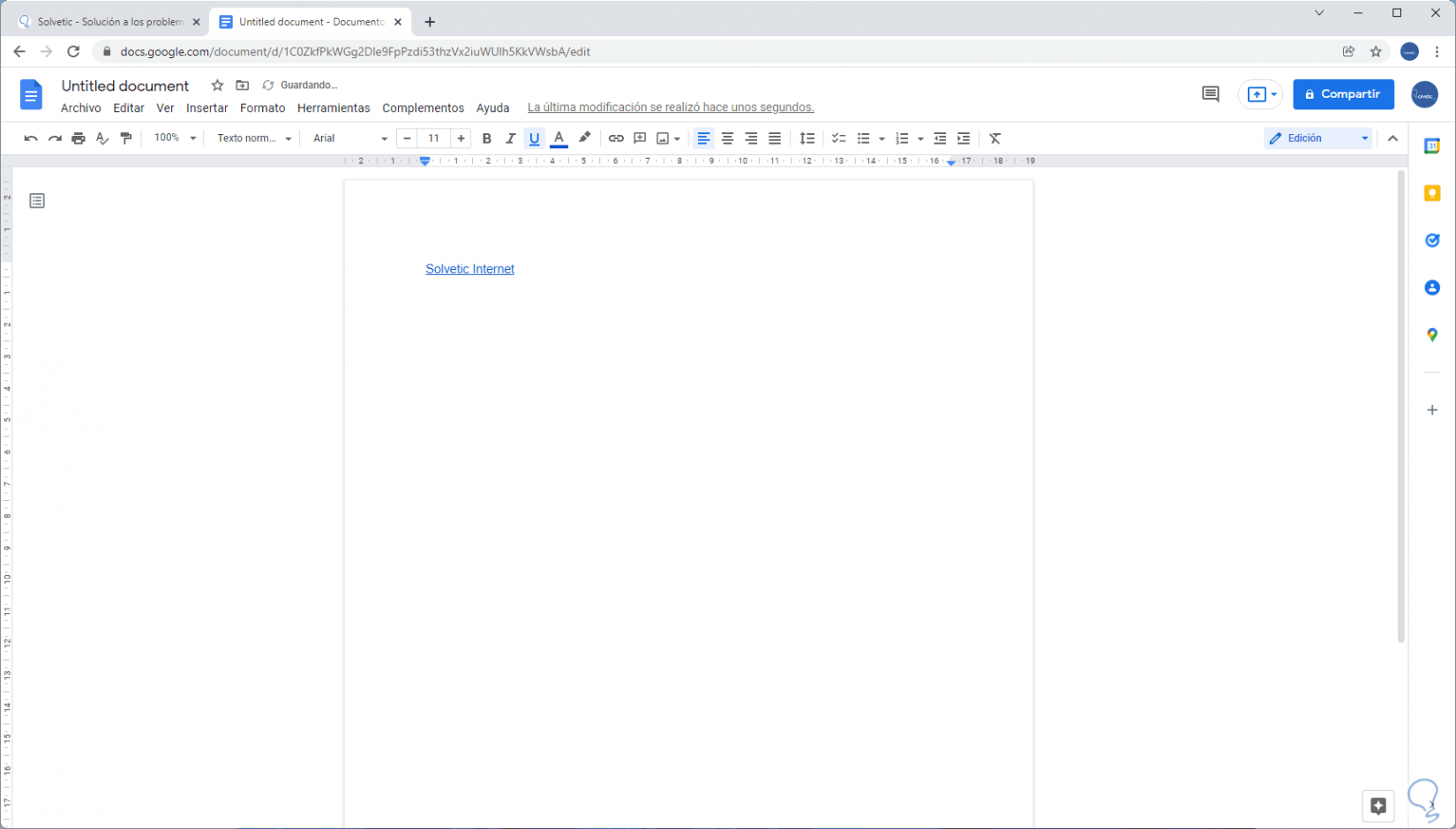The width and height of the screenshot is (1456, 829).
Task: Select the Paint format roller tool
Action: (x=126, y=138)
